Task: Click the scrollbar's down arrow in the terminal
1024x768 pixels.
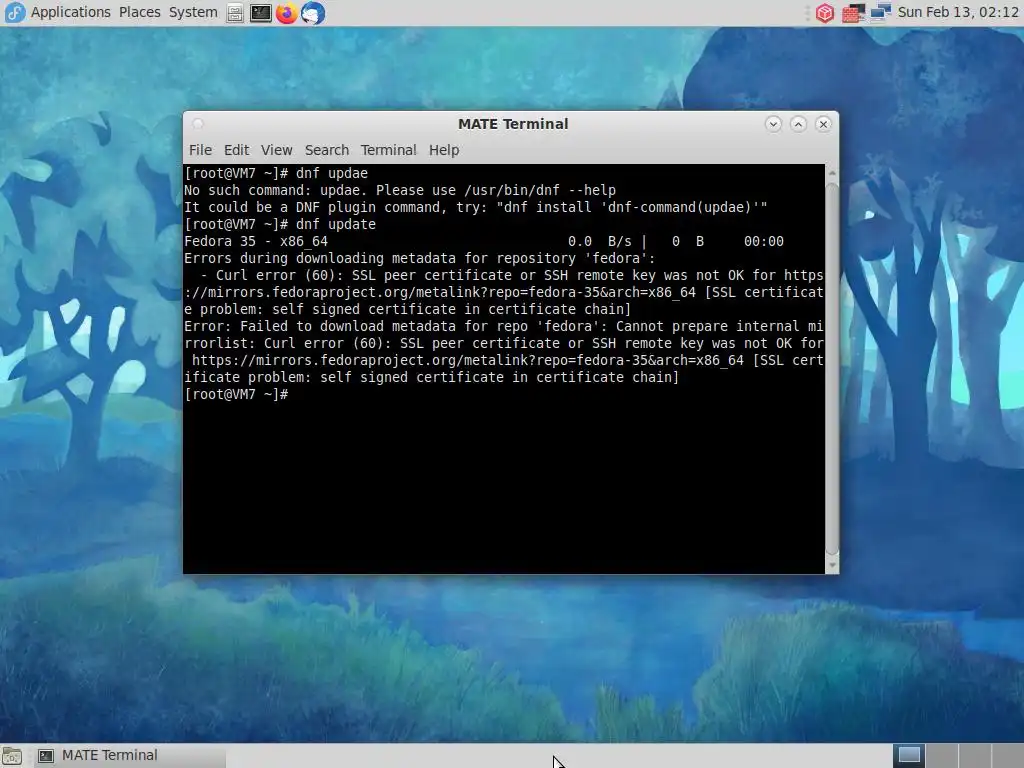Action: pyautogui.click(x=832, y=566)
